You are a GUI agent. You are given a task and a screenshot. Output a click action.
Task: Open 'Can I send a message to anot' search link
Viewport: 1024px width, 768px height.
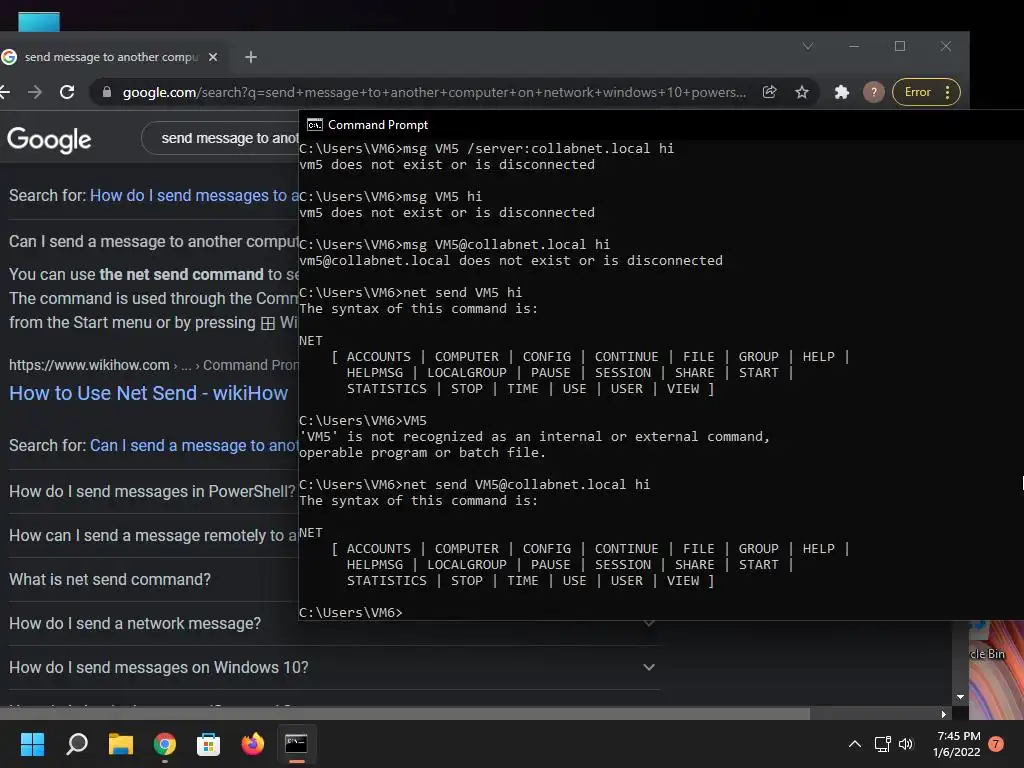pyautogui.click(x=194, y=445)
